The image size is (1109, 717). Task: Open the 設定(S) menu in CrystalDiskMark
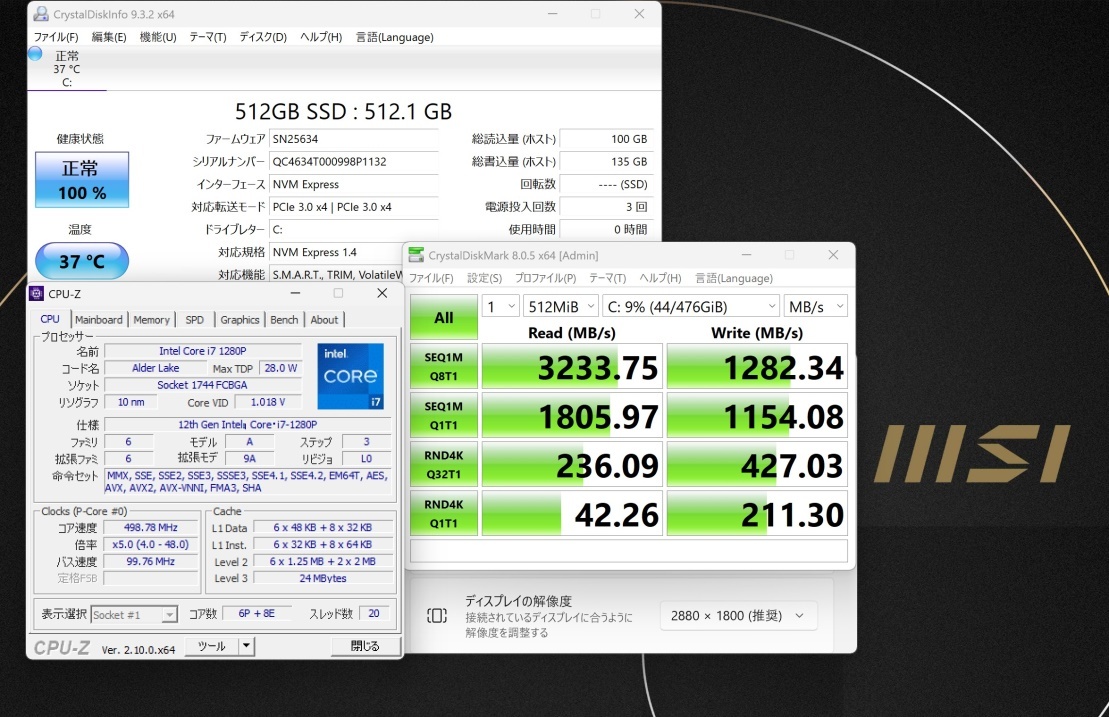coord(484,278)
